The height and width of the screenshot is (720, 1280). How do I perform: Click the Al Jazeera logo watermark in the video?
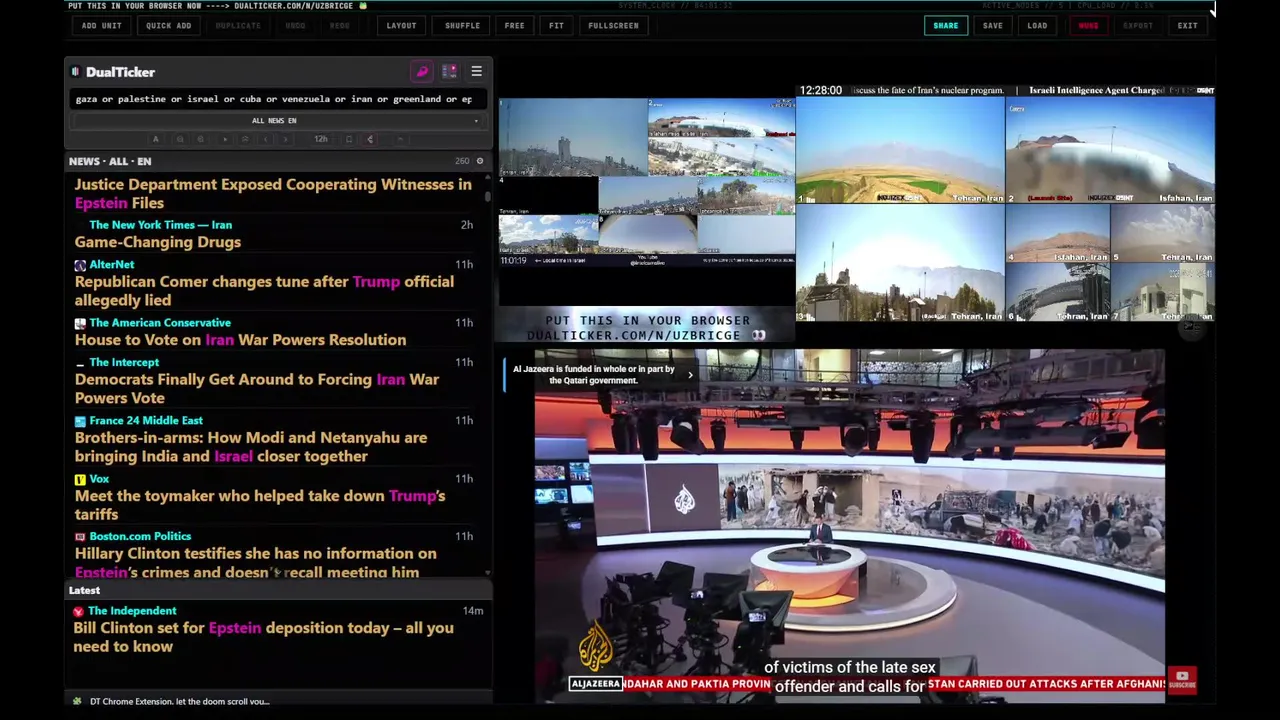click(596, 647)
